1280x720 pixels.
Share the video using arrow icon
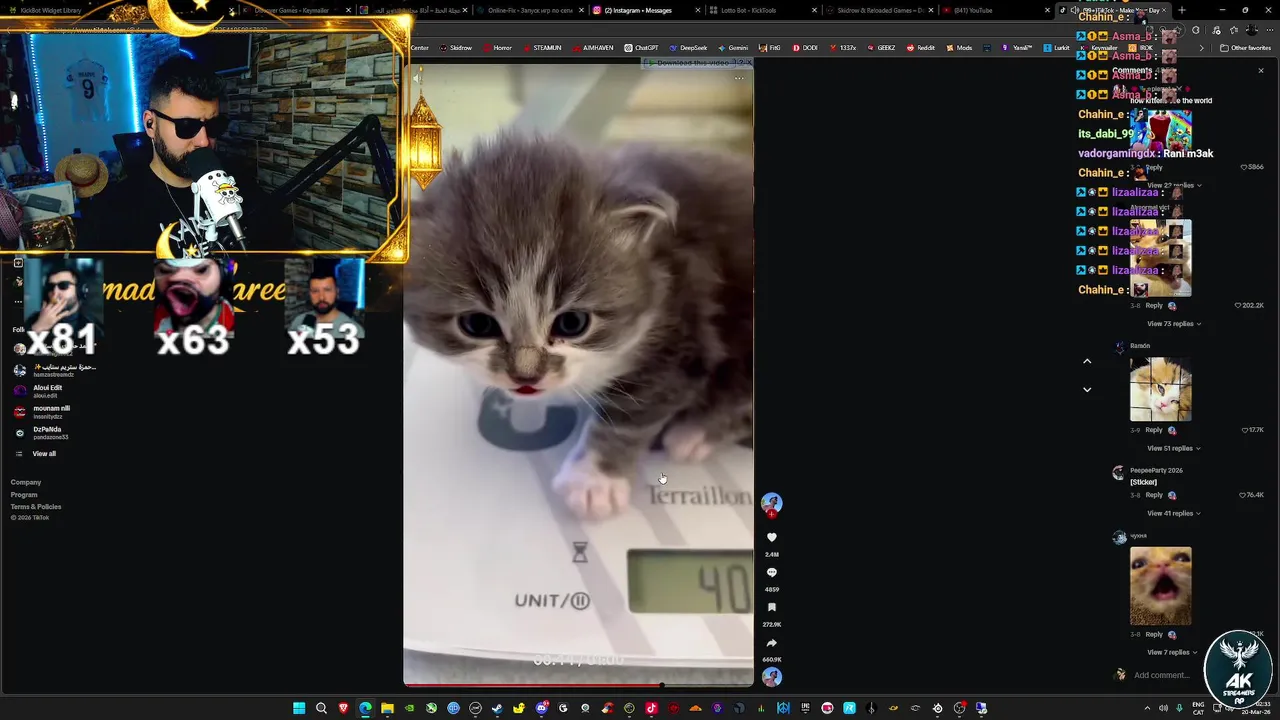(771, 643)
